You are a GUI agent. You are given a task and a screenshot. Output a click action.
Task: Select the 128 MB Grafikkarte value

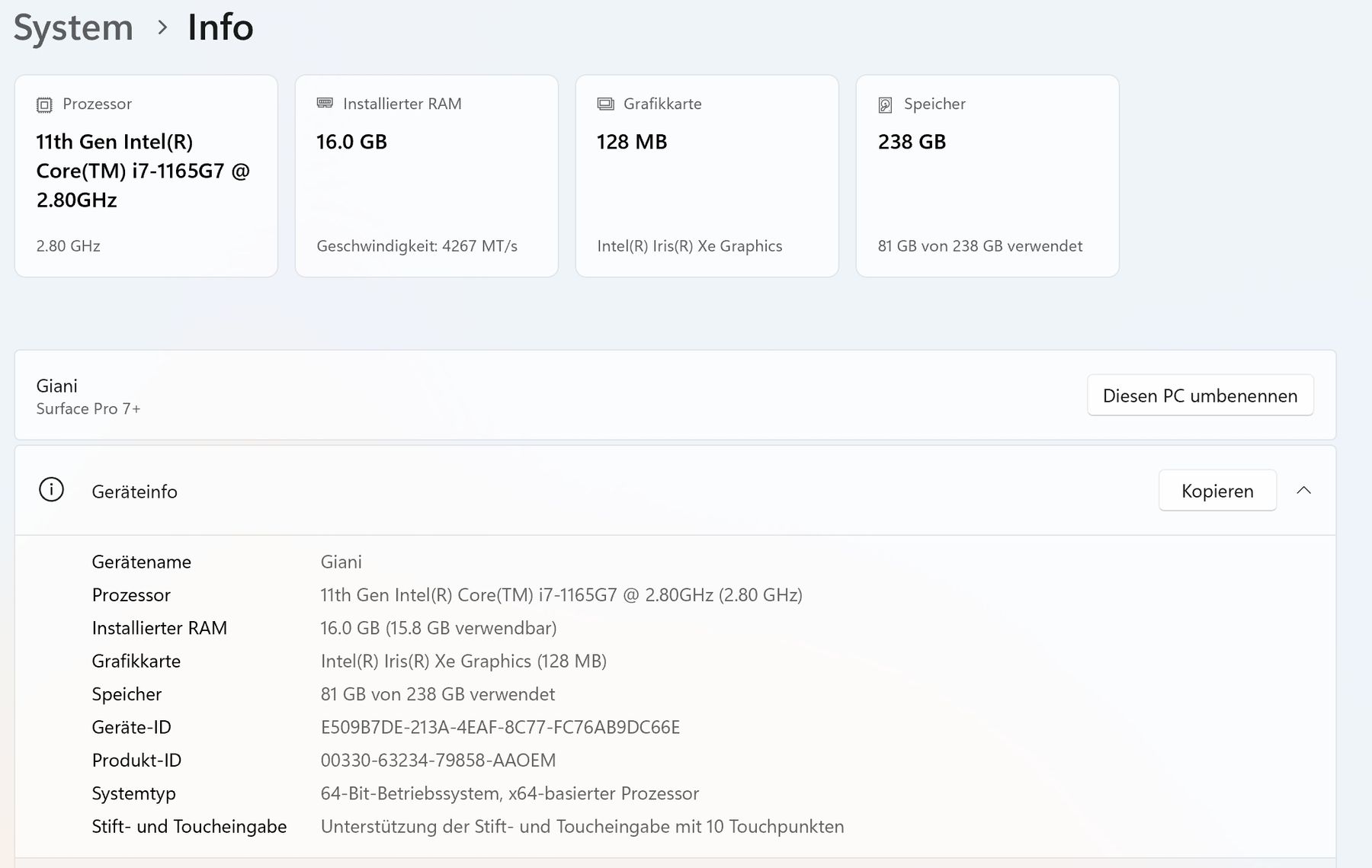(x=631, y=142)
